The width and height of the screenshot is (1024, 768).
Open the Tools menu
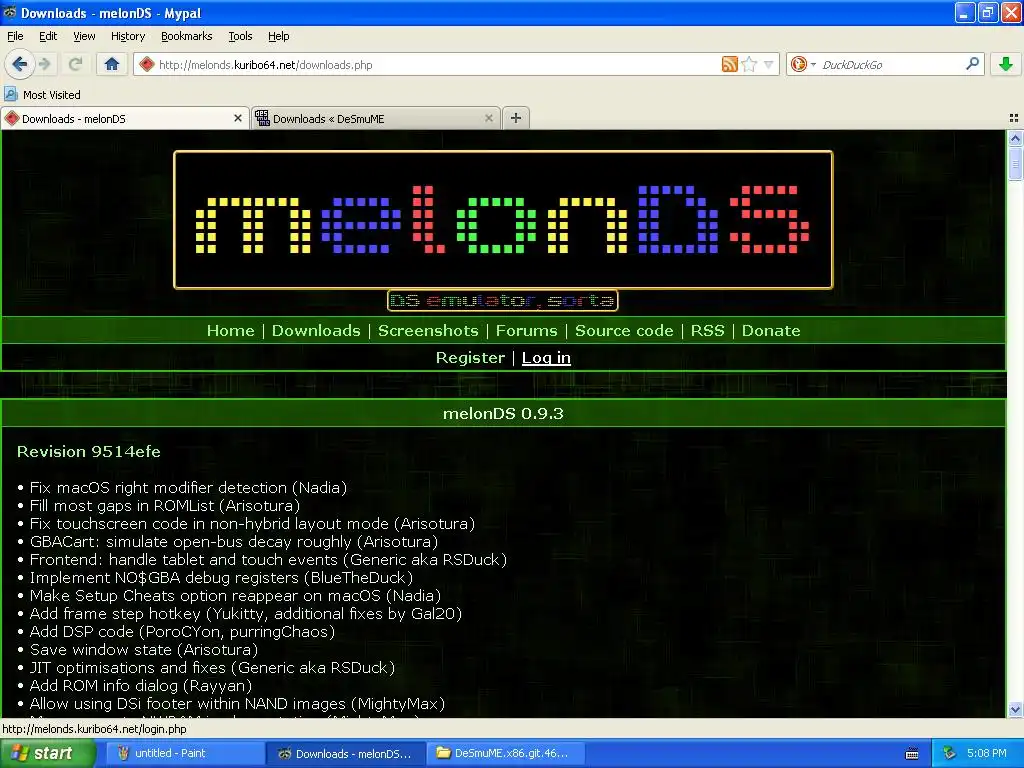pos(240,36)
